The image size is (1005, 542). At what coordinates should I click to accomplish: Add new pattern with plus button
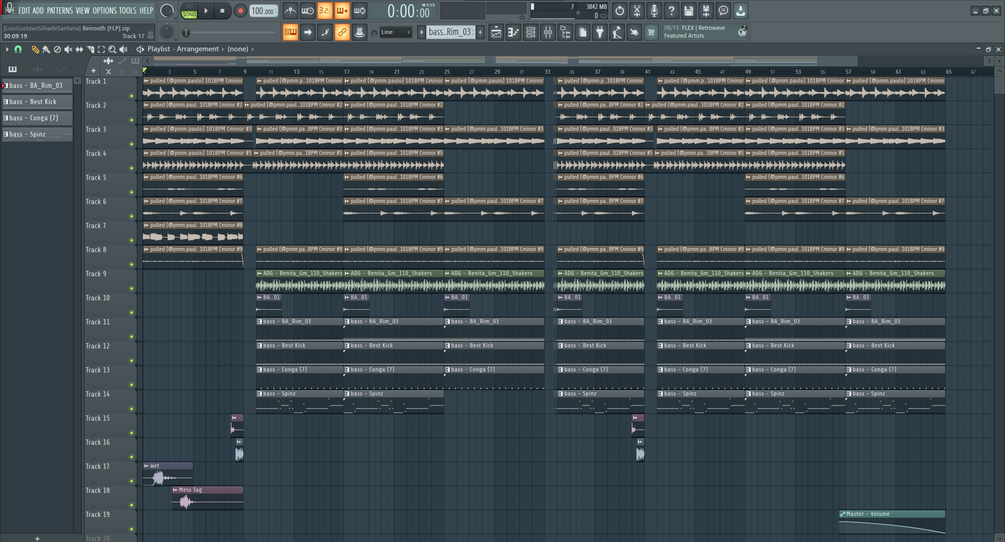point(480,32)
